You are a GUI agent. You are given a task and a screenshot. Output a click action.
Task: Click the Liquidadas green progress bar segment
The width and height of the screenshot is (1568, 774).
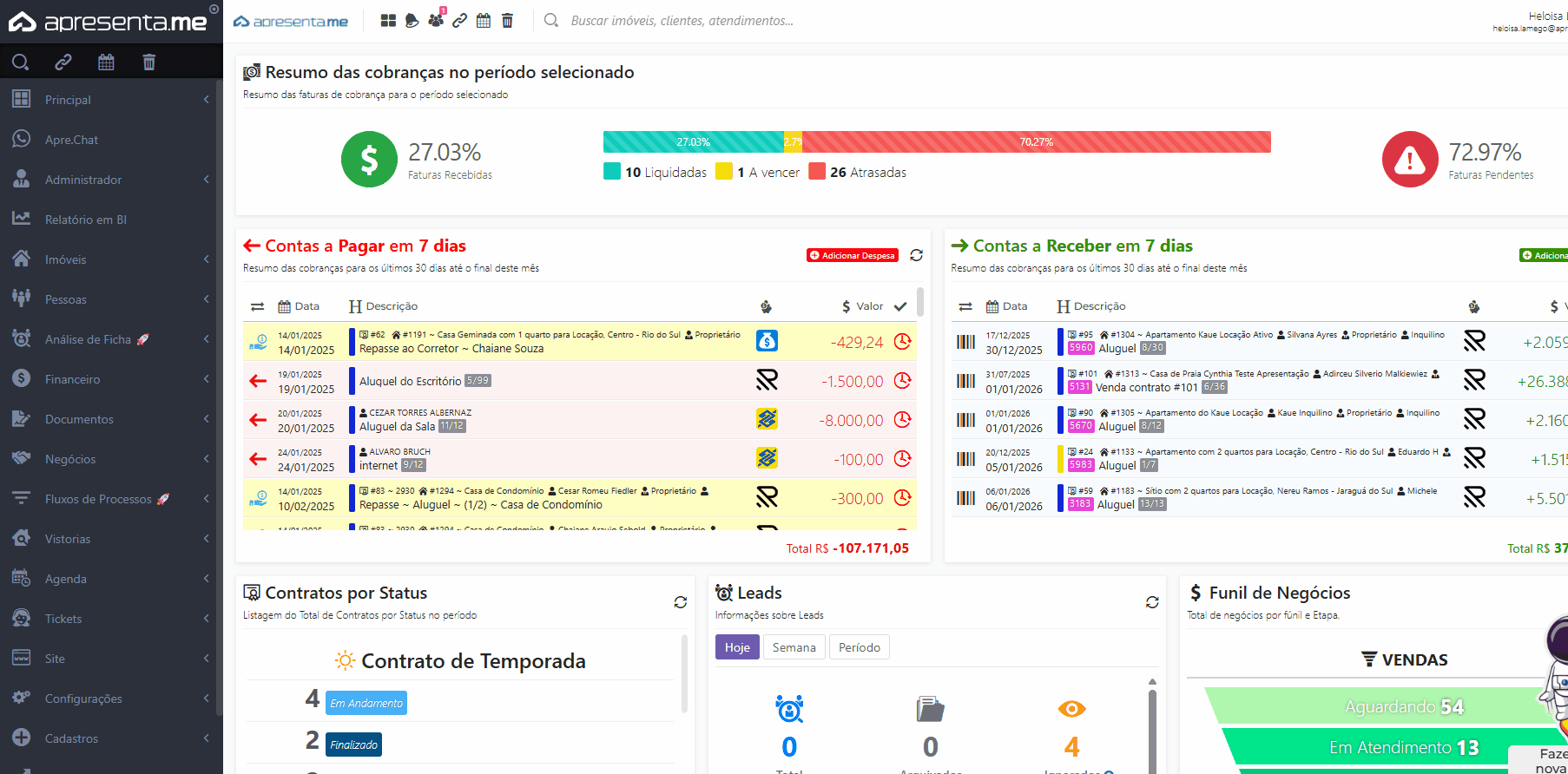(x=693, y=141)
